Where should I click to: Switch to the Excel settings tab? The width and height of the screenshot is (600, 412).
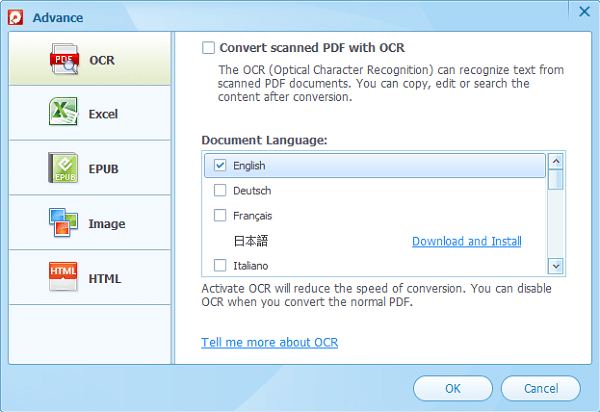pyautogui.click(x=90, y=113)
